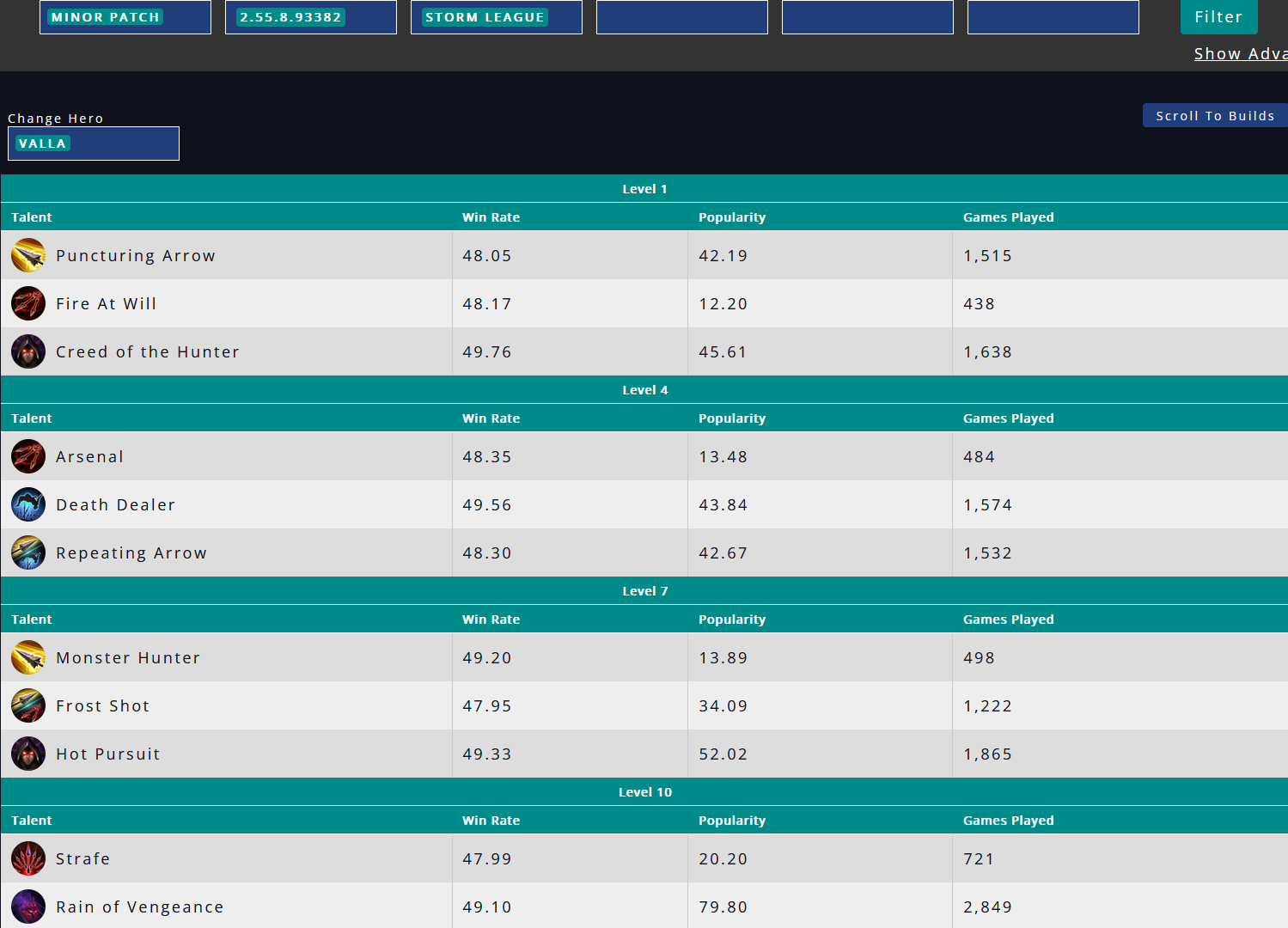Select the Creed of the Hunter name
This screenshot has height=928, width=1288.
click(x=148, y=352)
